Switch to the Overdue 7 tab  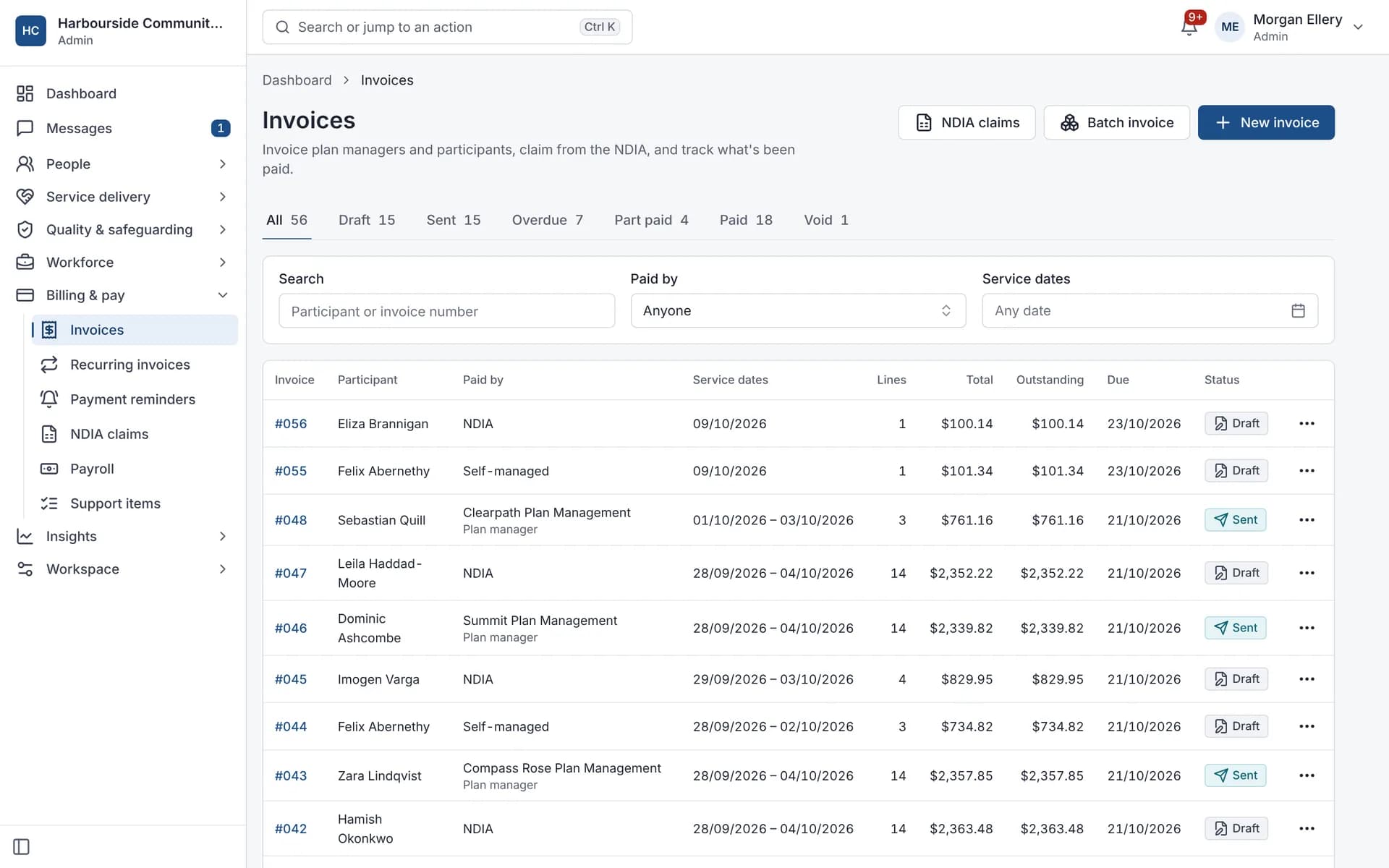548,220
